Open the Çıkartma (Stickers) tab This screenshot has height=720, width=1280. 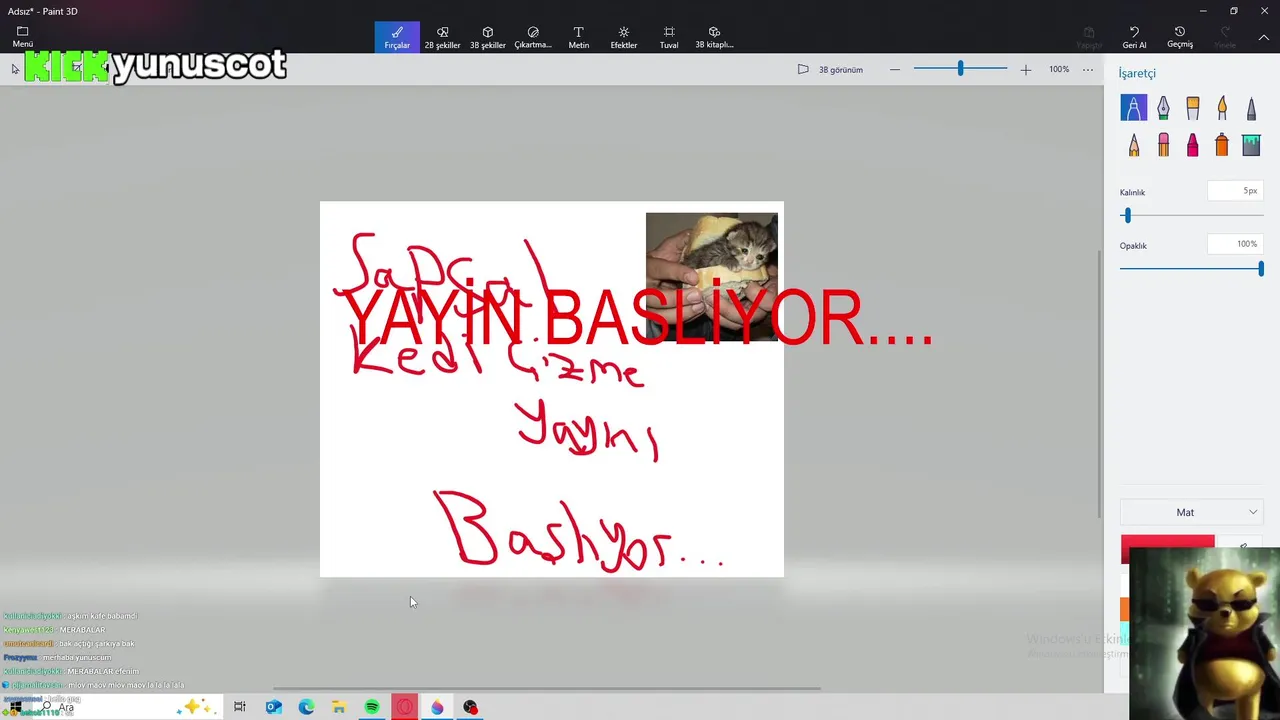coord(533,37)
